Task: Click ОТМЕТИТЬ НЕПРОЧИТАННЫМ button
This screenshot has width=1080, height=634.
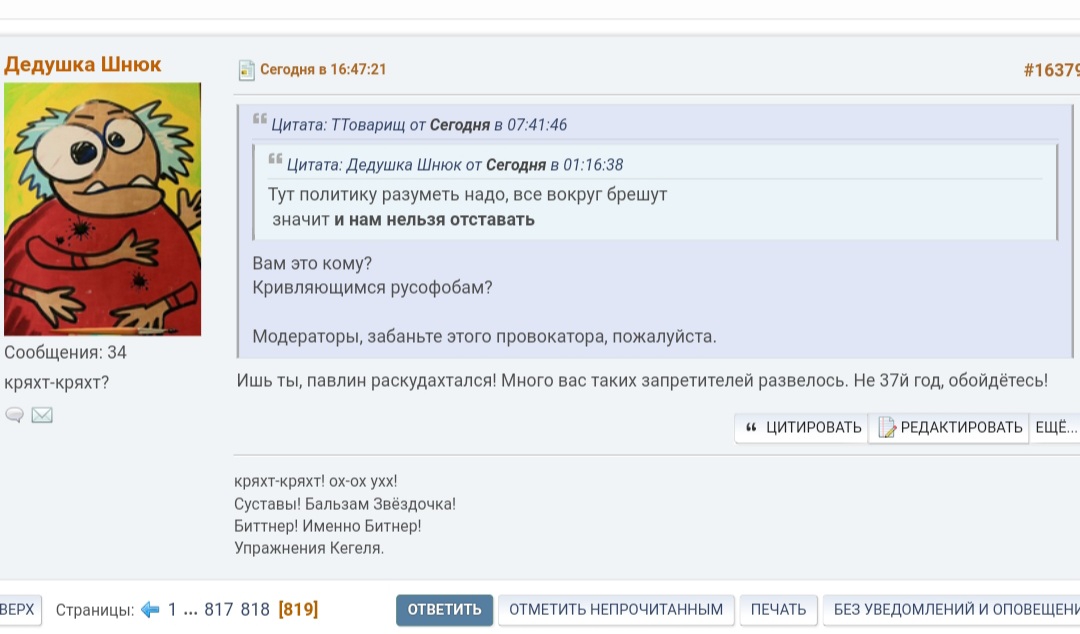Action: click(x=616, y=609)
